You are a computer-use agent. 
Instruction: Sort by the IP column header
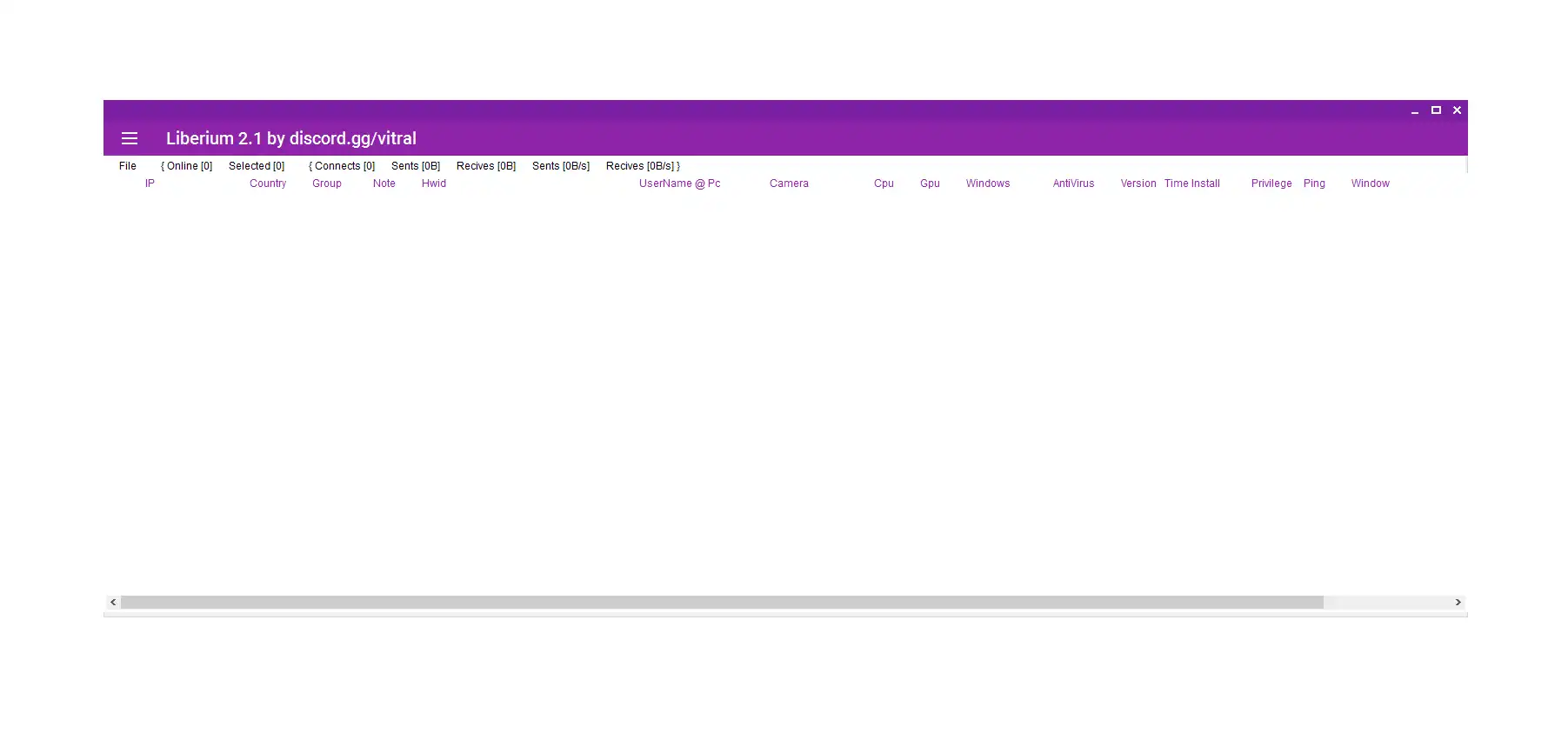click(150, 183)
